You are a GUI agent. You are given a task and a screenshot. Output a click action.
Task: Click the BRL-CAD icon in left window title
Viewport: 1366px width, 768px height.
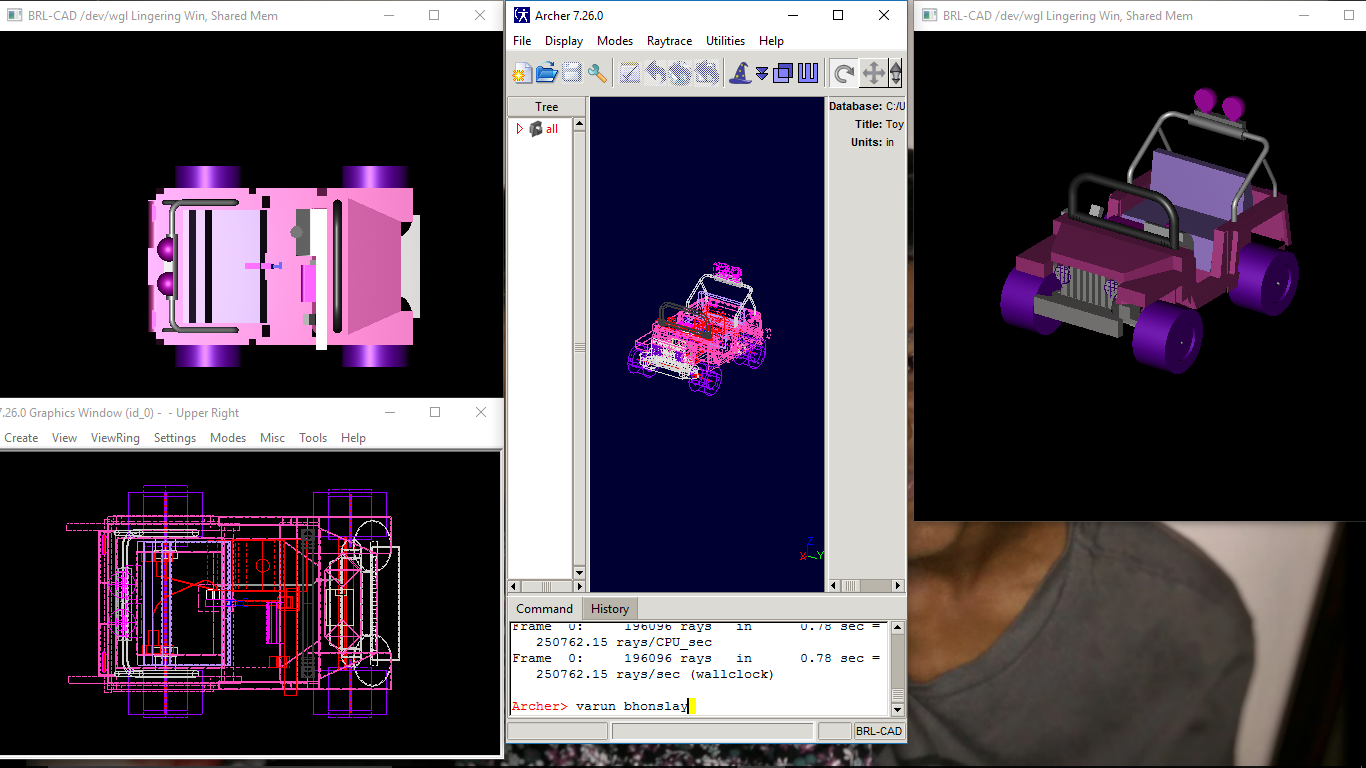[x=14, y=15]
